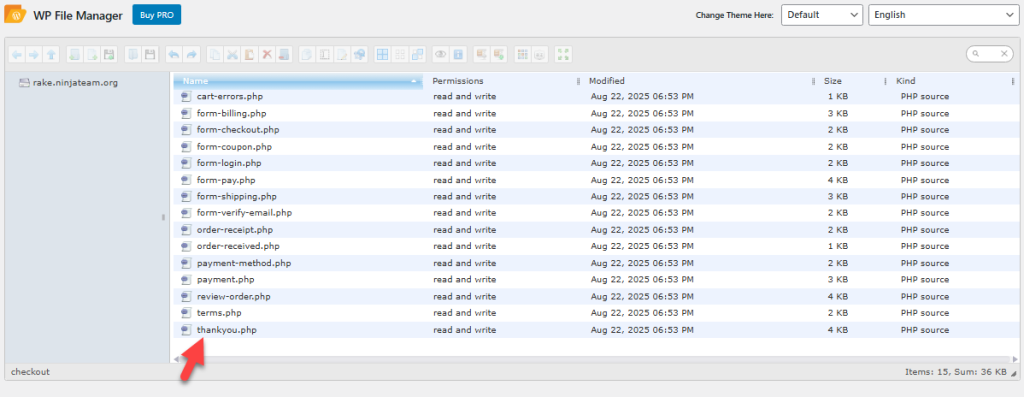Select the thankyou.php file
Viewport: 1024px width, 397px height.
click(x=595, y=330)
